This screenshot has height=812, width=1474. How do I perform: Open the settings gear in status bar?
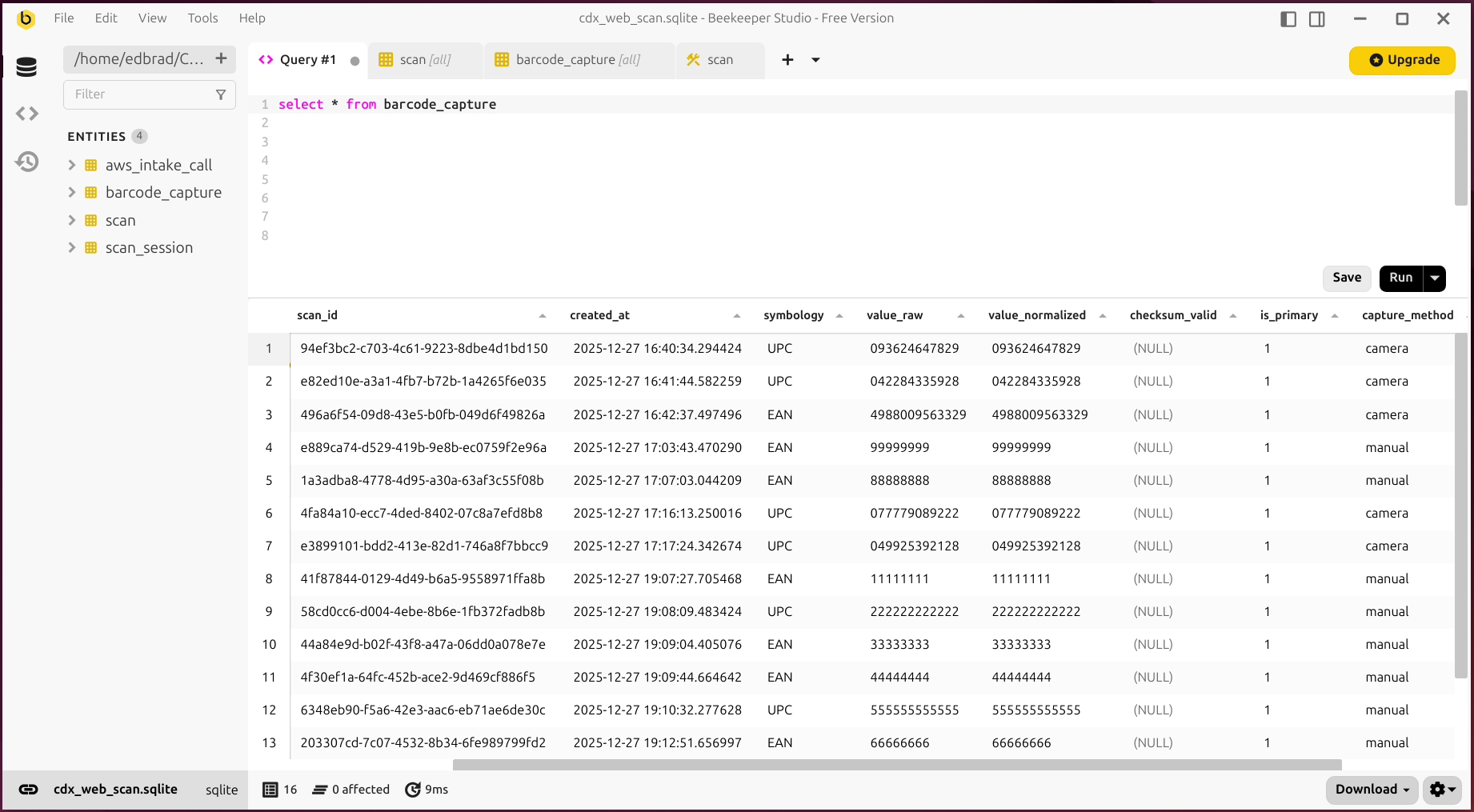point(1441,790)
